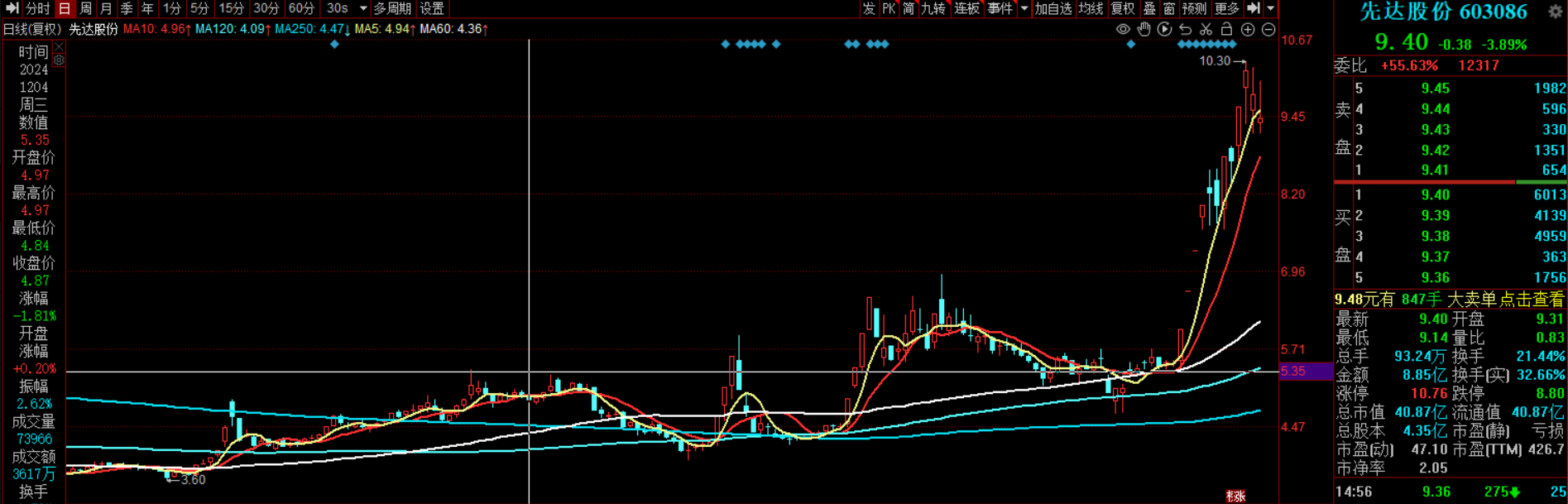Click the 大卖单点击查看 link
The height and width of the screenshot is (504, 1568).
[1505, 300]
